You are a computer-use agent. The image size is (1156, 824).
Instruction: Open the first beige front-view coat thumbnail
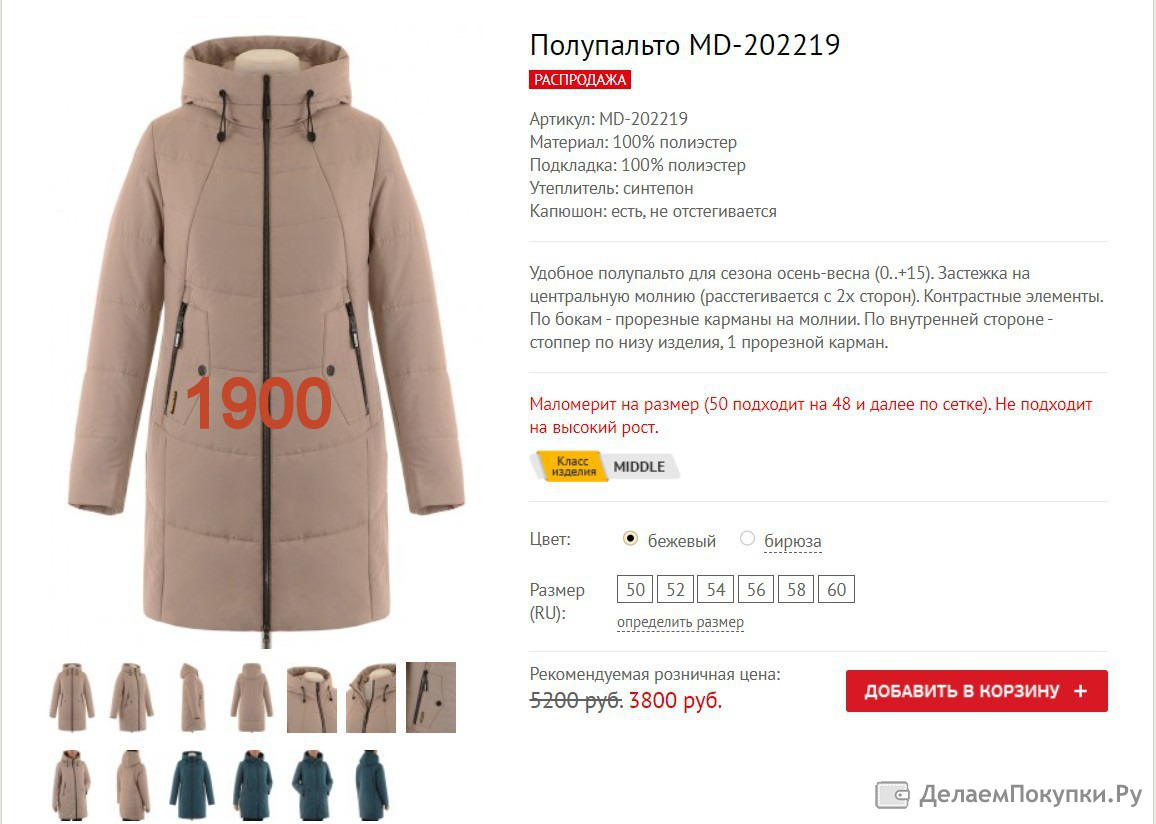click(72, 697)
